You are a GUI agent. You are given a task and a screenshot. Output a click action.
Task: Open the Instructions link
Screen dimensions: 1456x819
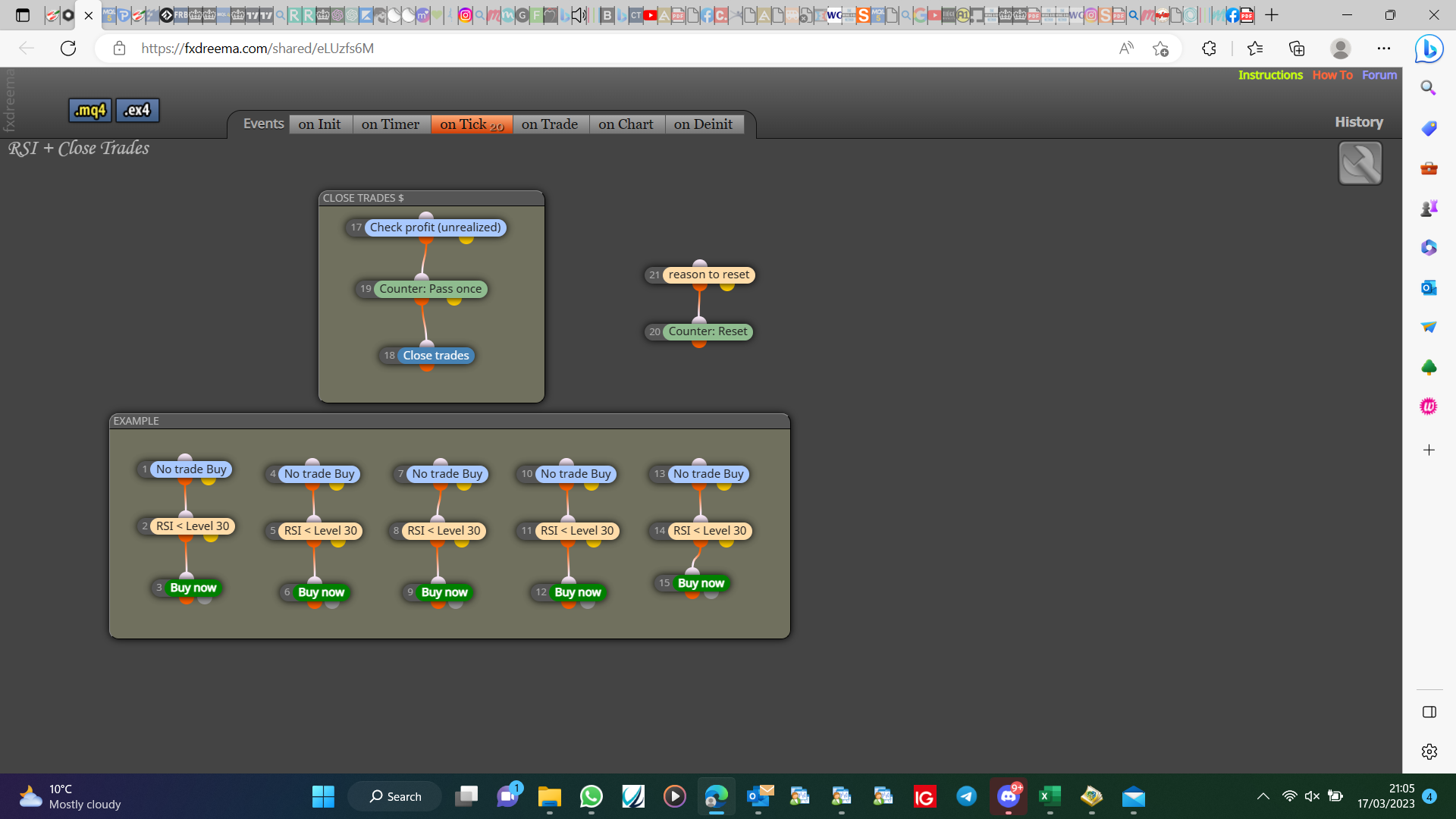pos(1270,75)
